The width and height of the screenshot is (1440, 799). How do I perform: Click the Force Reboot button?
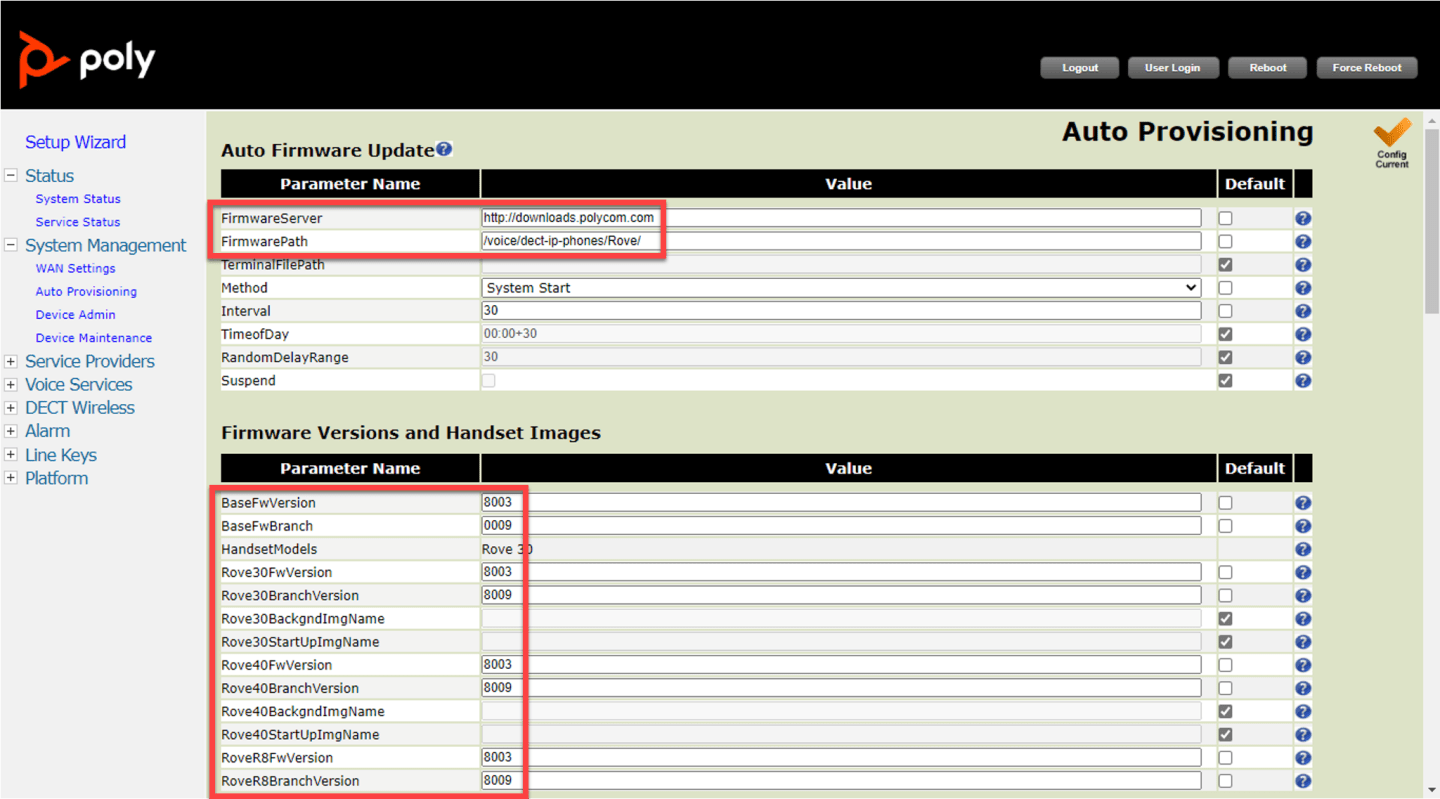click(x=1367, y=67)
